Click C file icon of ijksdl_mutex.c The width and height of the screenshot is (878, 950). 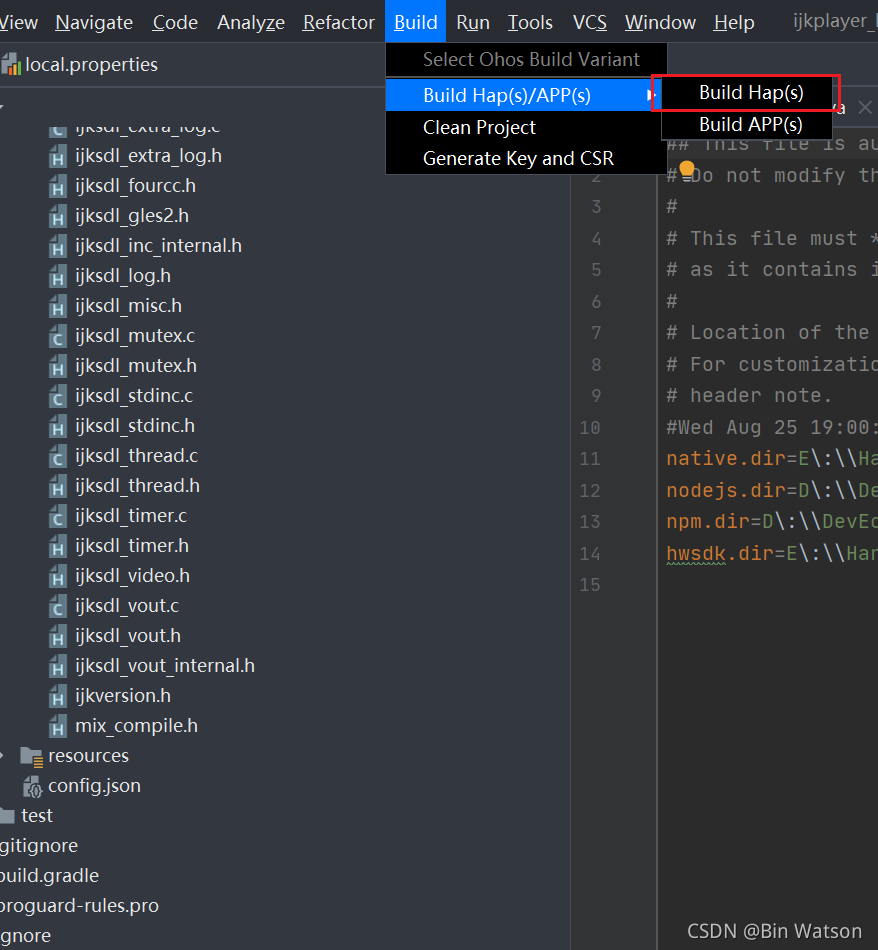[x=58, y=337]
